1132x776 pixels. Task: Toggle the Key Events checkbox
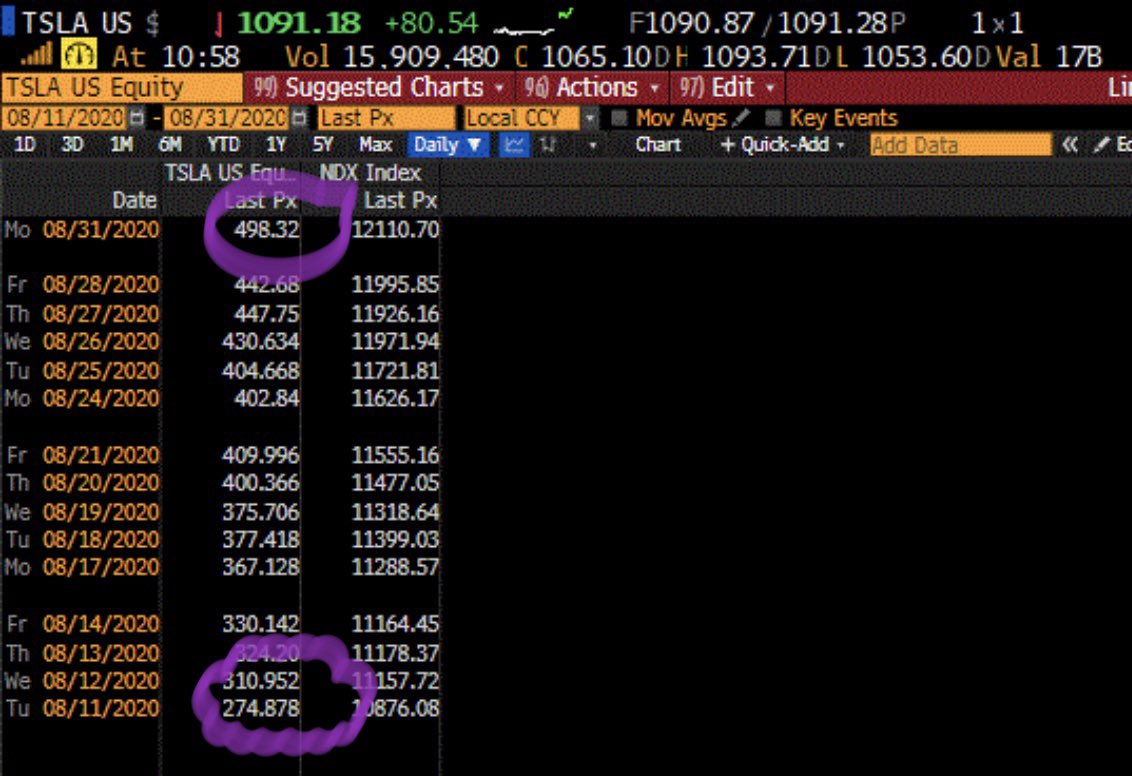(x=772, y=118)
